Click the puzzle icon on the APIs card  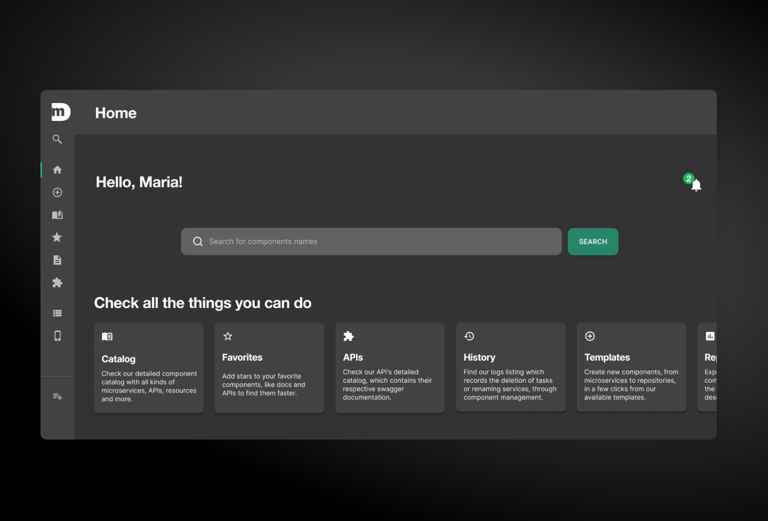[x=348, y=336]
